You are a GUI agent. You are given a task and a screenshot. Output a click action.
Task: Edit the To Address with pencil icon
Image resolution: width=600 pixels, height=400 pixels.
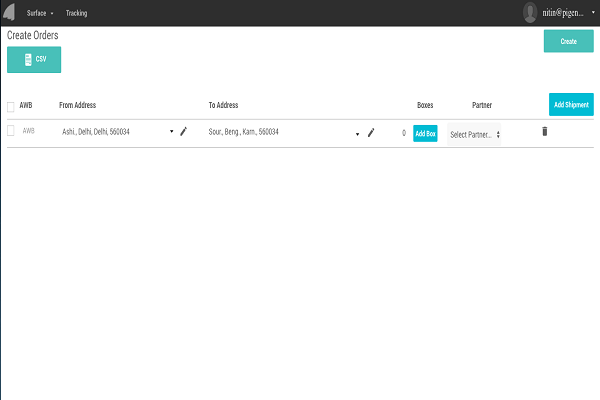[x=371, y=132]
